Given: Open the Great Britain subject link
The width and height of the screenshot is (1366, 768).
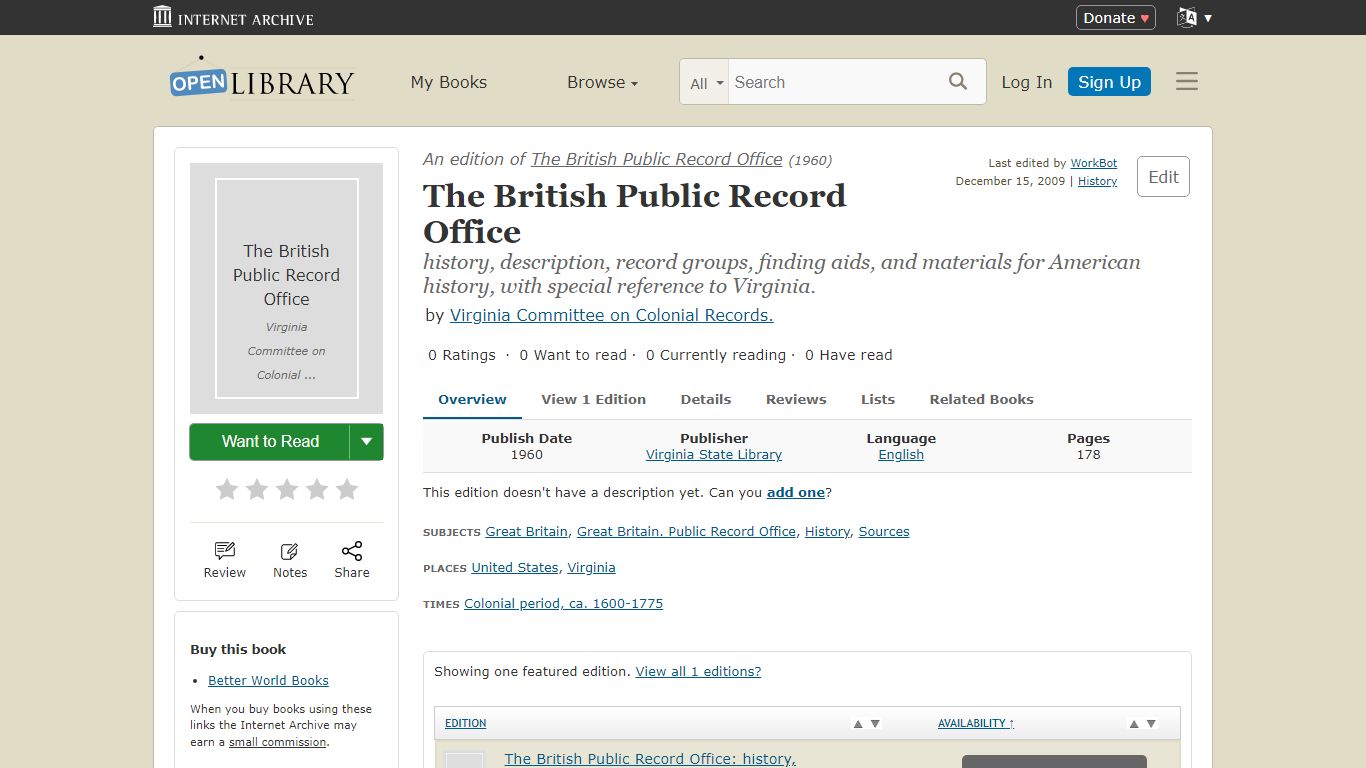Looking at the screenshot, I should [x=527, y=532].
